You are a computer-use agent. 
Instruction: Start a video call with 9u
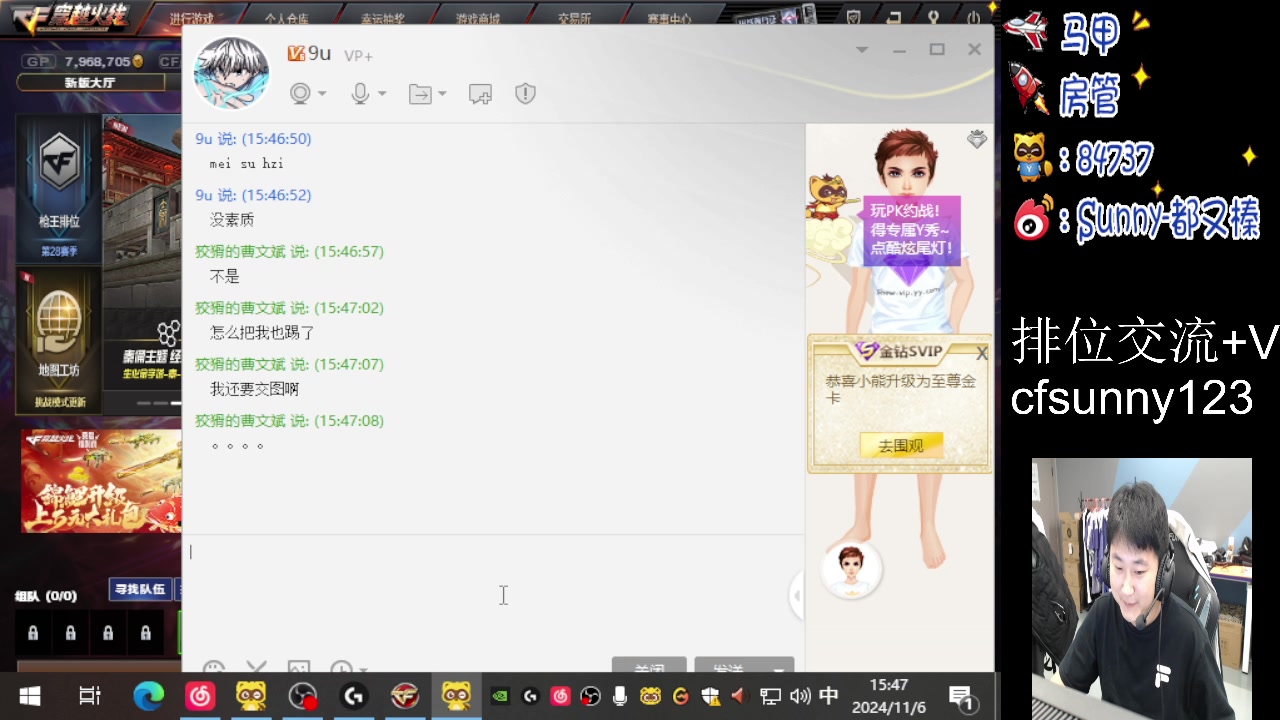coord(299,93)
